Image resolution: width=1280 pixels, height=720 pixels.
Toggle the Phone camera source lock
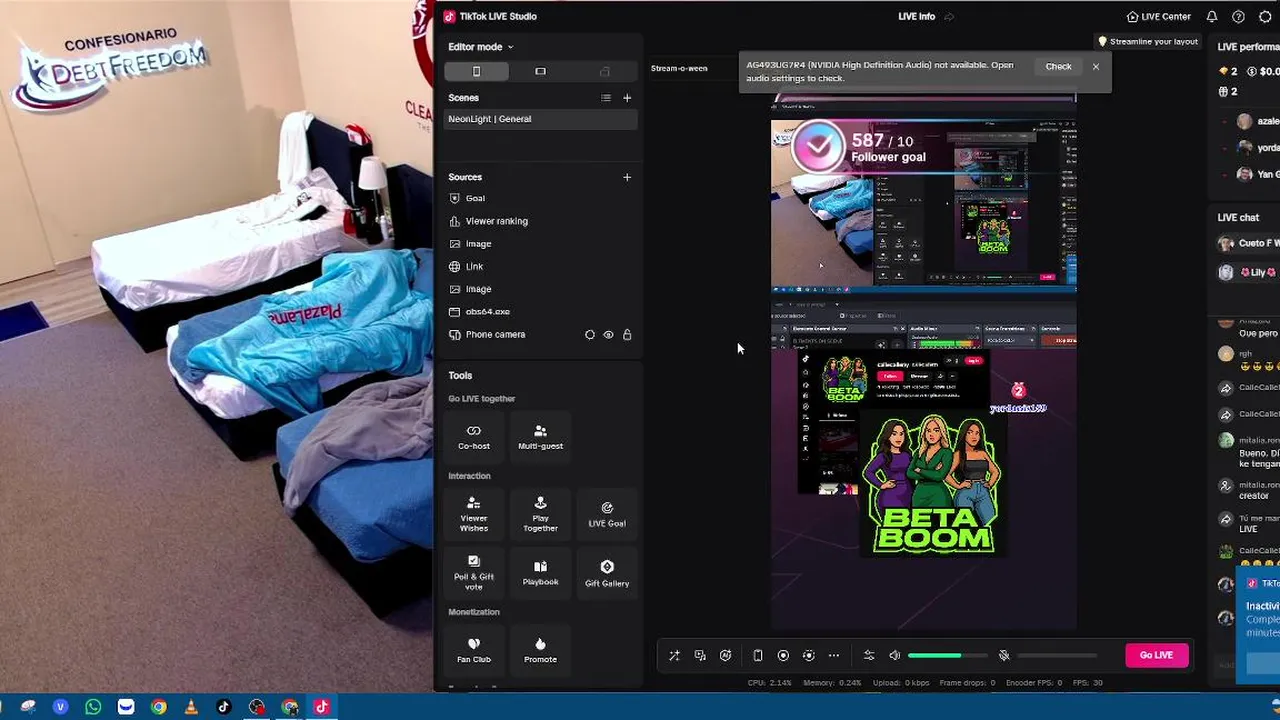[x=627, y=335]
